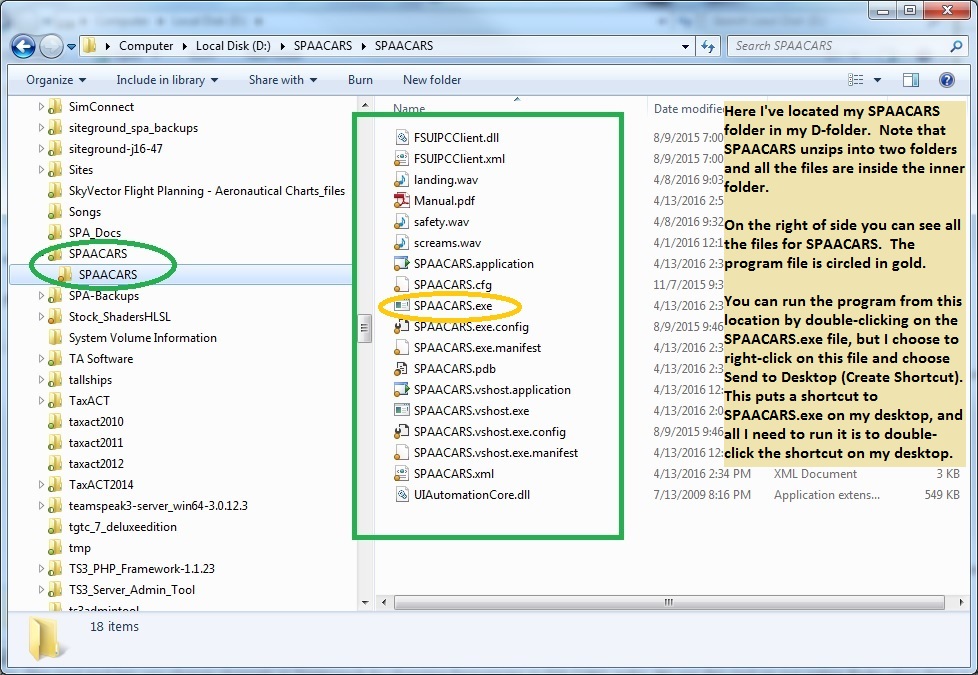Click the landing.wav audio file icon
This screenshot has height=675, width=978.
[402, 180]
